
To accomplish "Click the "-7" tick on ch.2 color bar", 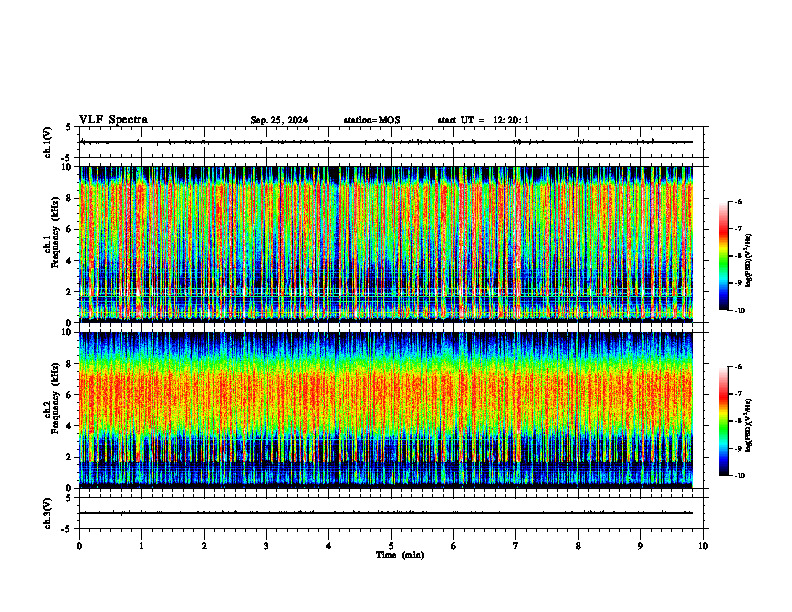I will tap(738, 394).
